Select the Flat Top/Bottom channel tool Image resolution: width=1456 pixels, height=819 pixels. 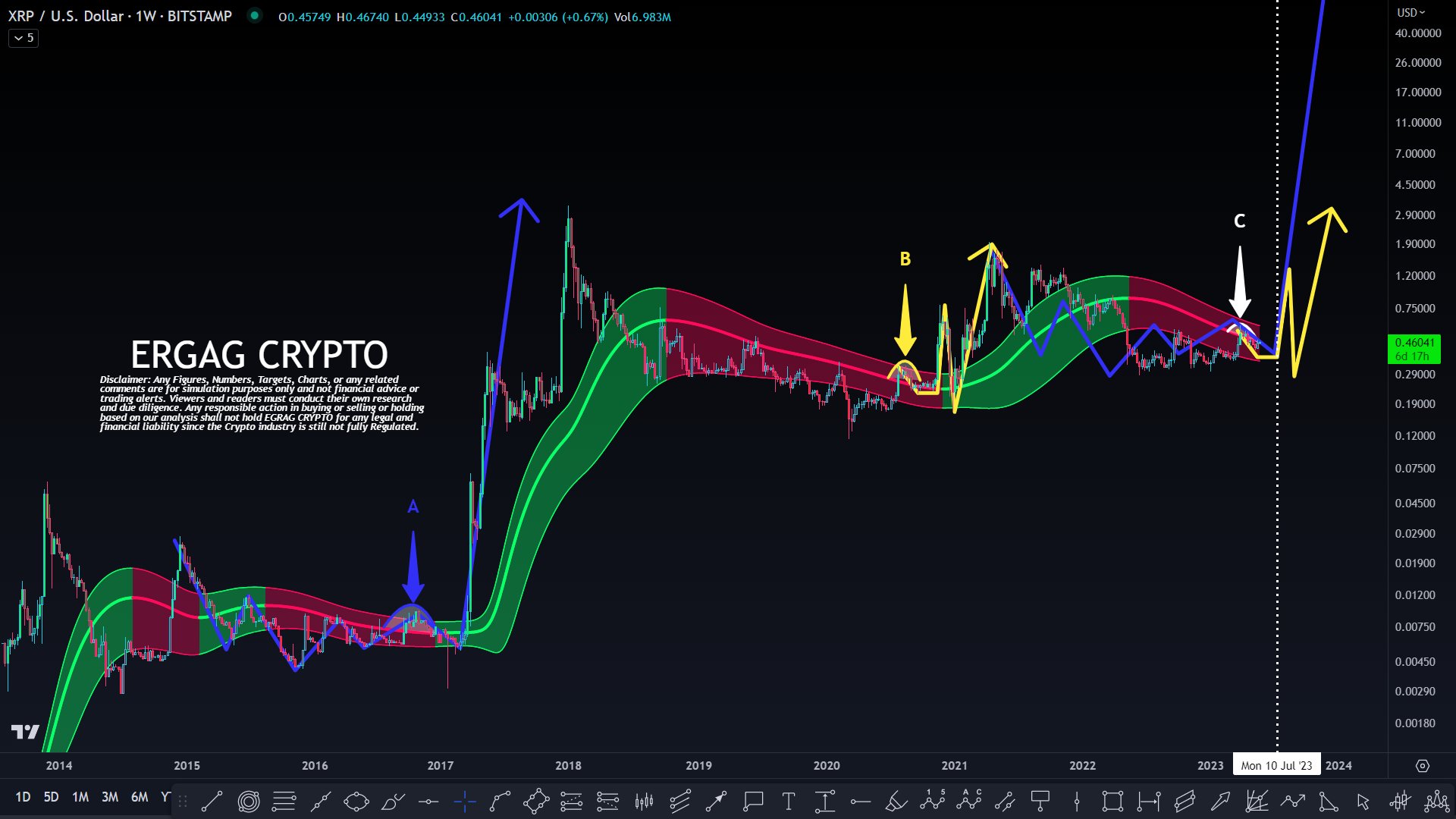pos(1185,801)
